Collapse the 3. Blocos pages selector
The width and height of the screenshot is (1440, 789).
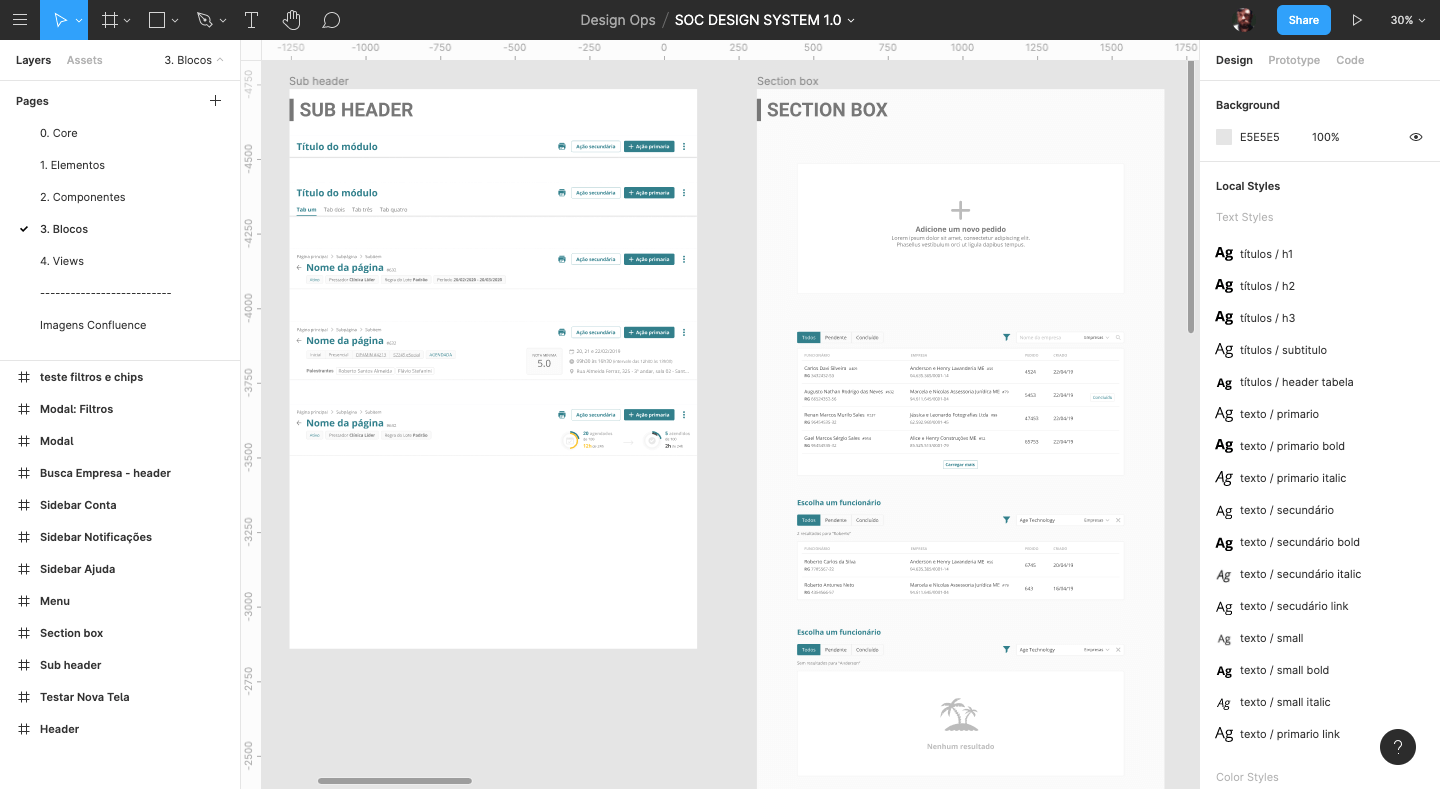click(194, 60)
